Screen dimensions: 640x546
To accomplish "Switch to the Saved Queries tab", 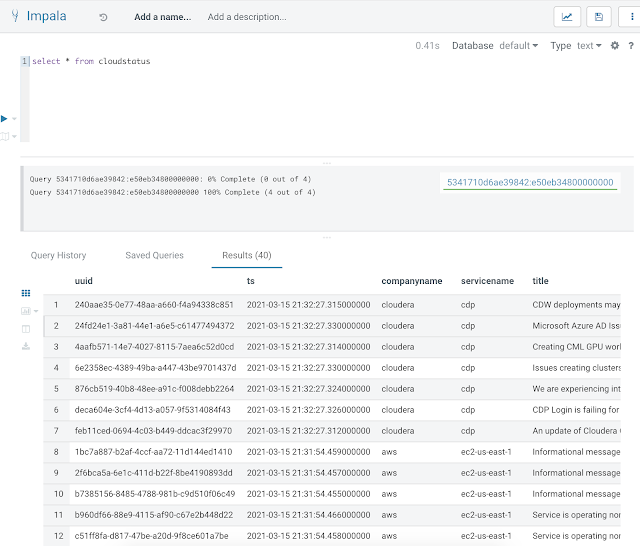I will tap(154, 255).
